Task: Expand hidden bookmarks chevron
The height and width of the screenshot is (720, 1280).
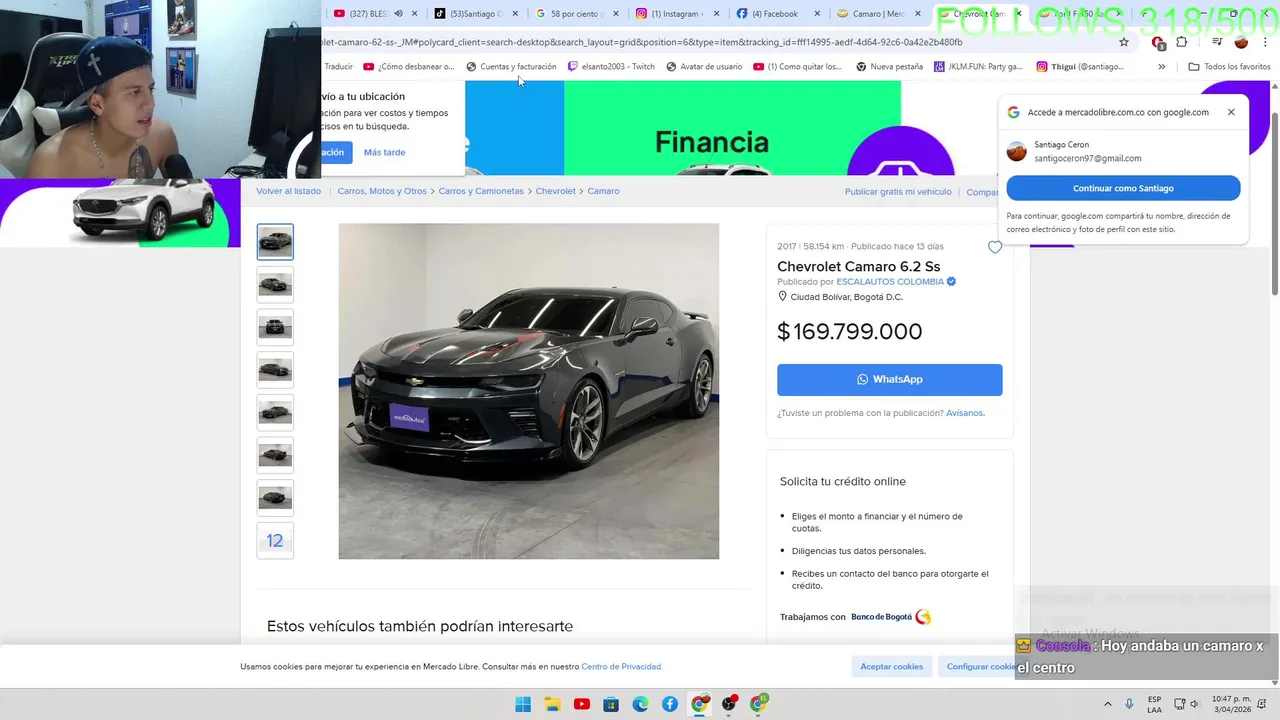Action: pos(1161,67)
